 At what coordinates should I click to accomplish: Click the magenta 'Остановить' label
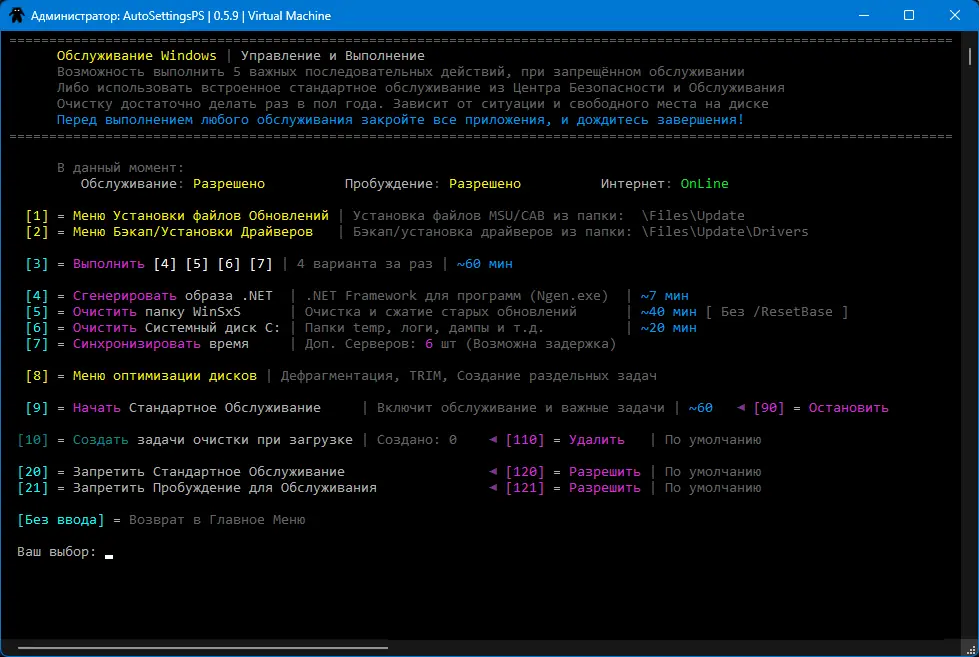pyautogui.click(x=849, y=407)
